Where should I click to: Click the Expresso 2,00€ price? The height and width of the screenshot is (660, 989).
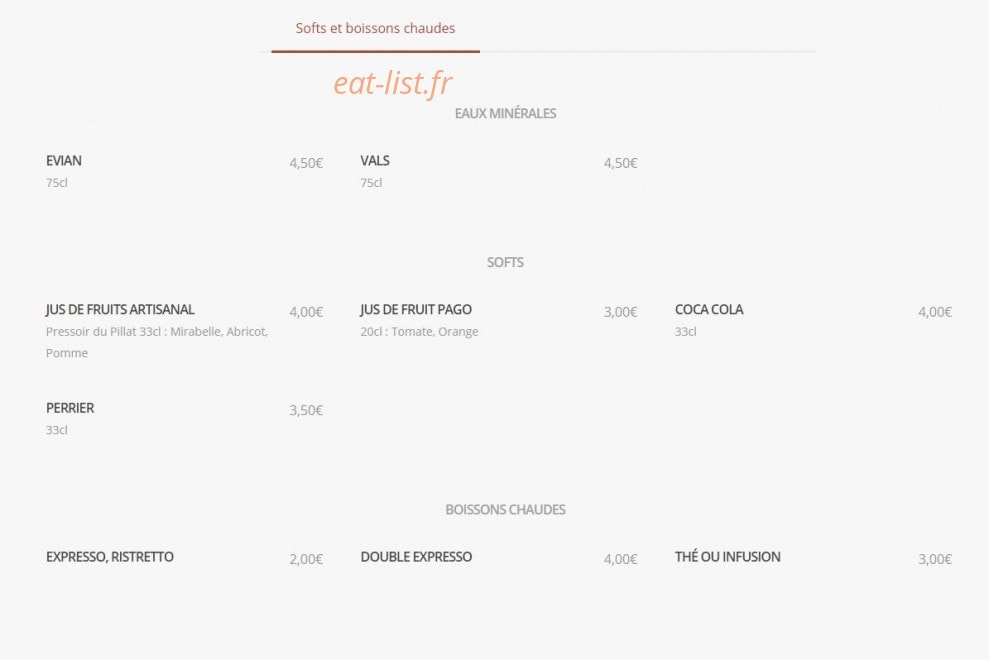306,560
